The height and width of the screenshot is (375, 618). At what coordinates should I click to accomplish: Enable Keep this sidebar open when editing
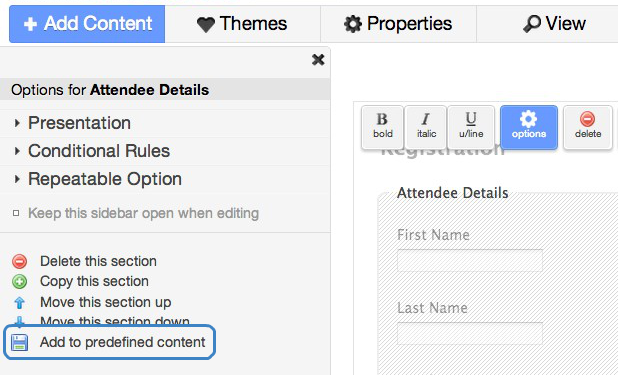16,213
